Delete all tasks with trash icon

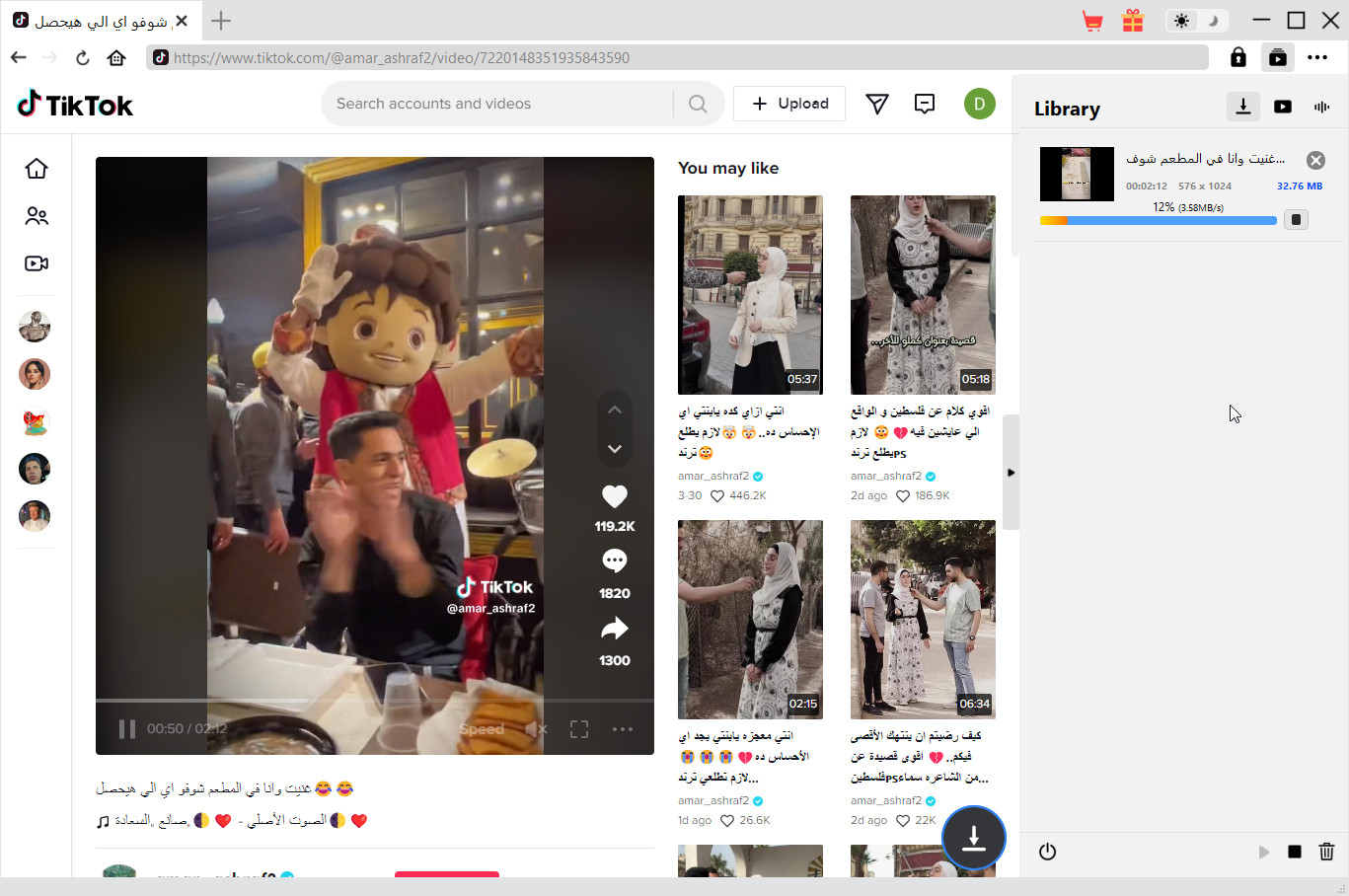point(1327,852)
